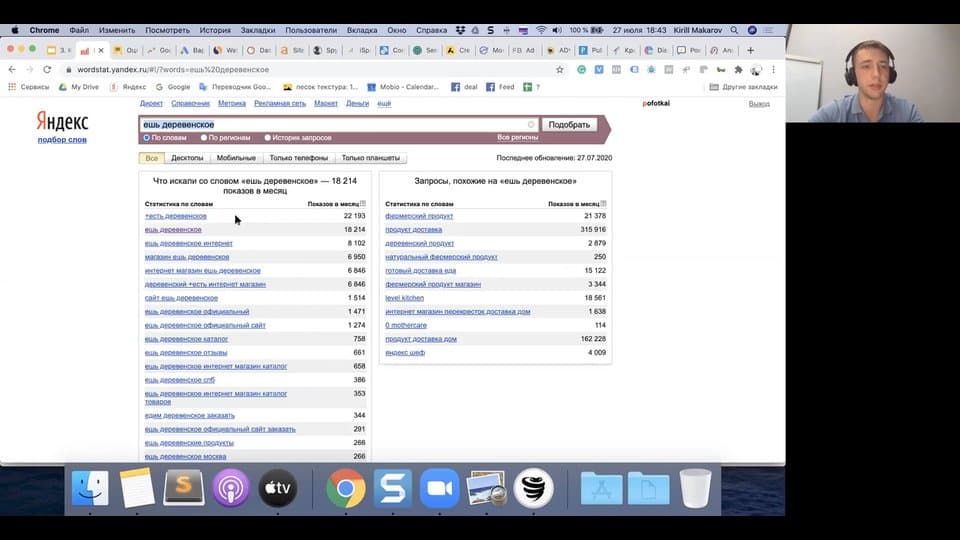Select the По регионам radio option
The height and width of the screenshot is (540, 960).
pos(204,138)
